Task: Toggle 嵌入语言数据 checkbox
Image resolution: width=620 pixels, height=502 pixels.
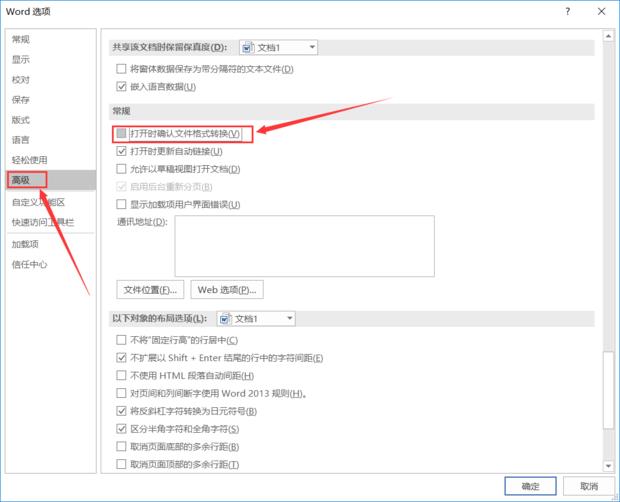Action: [122, 87]
